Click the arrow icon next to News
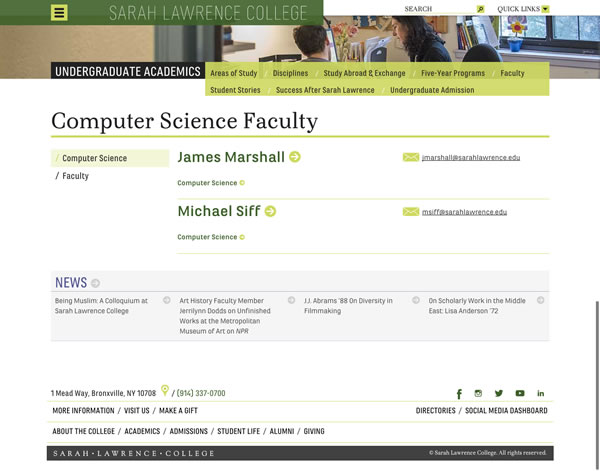Image resolution: width=600 pixels, height=471 pixels. tap(95, 283)
